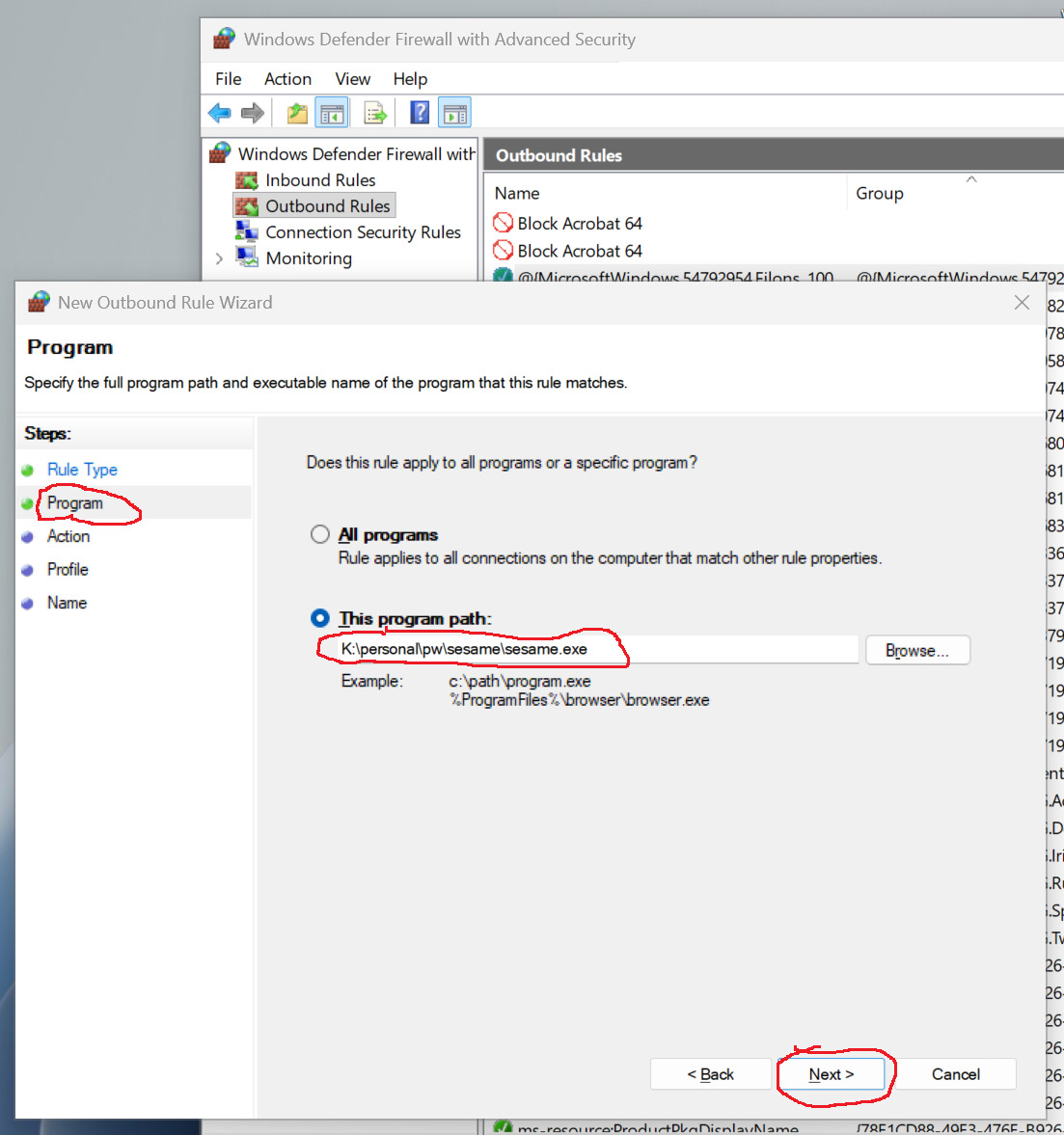Select the first Block Acrobat 64 rule

pyautogui.click(x=580, y=224)
